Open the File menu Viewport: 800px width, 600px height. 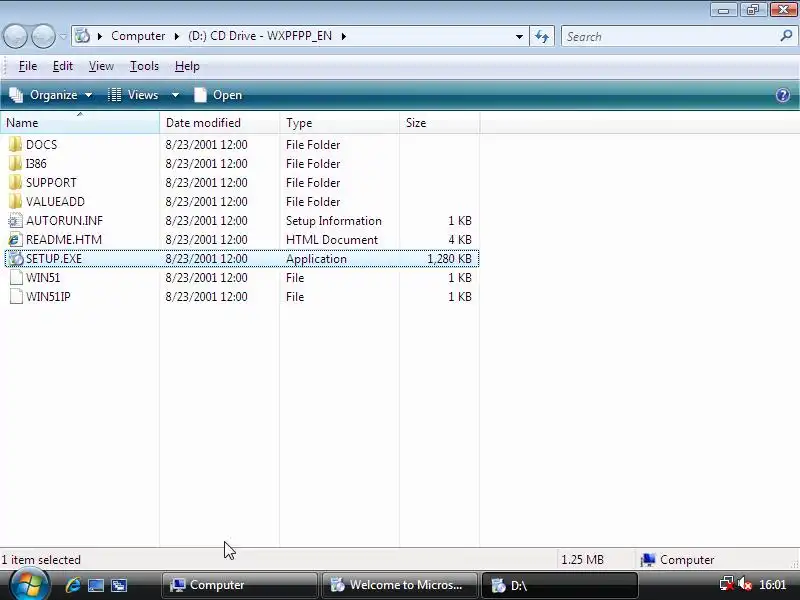pyautogui.click(x=28, y=66)
